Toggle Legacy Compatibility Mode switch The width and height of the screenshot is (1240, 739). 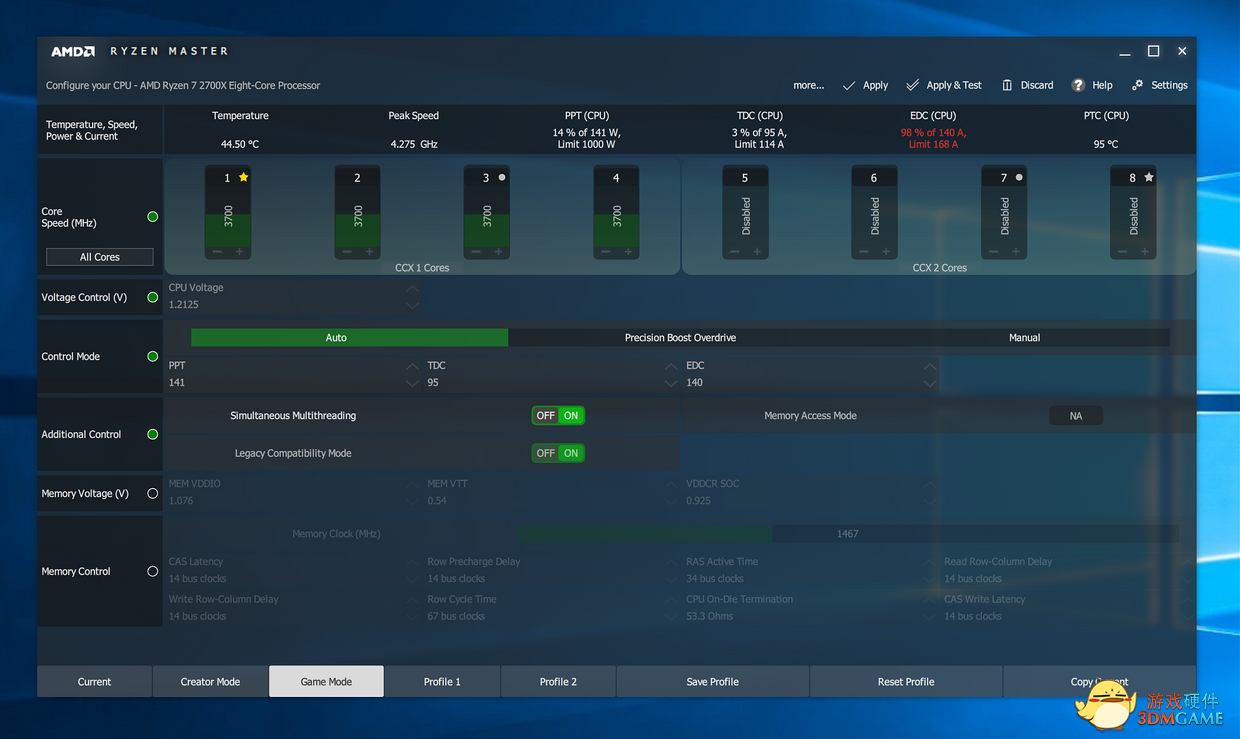pyautogui.click(x=558, y=453)
